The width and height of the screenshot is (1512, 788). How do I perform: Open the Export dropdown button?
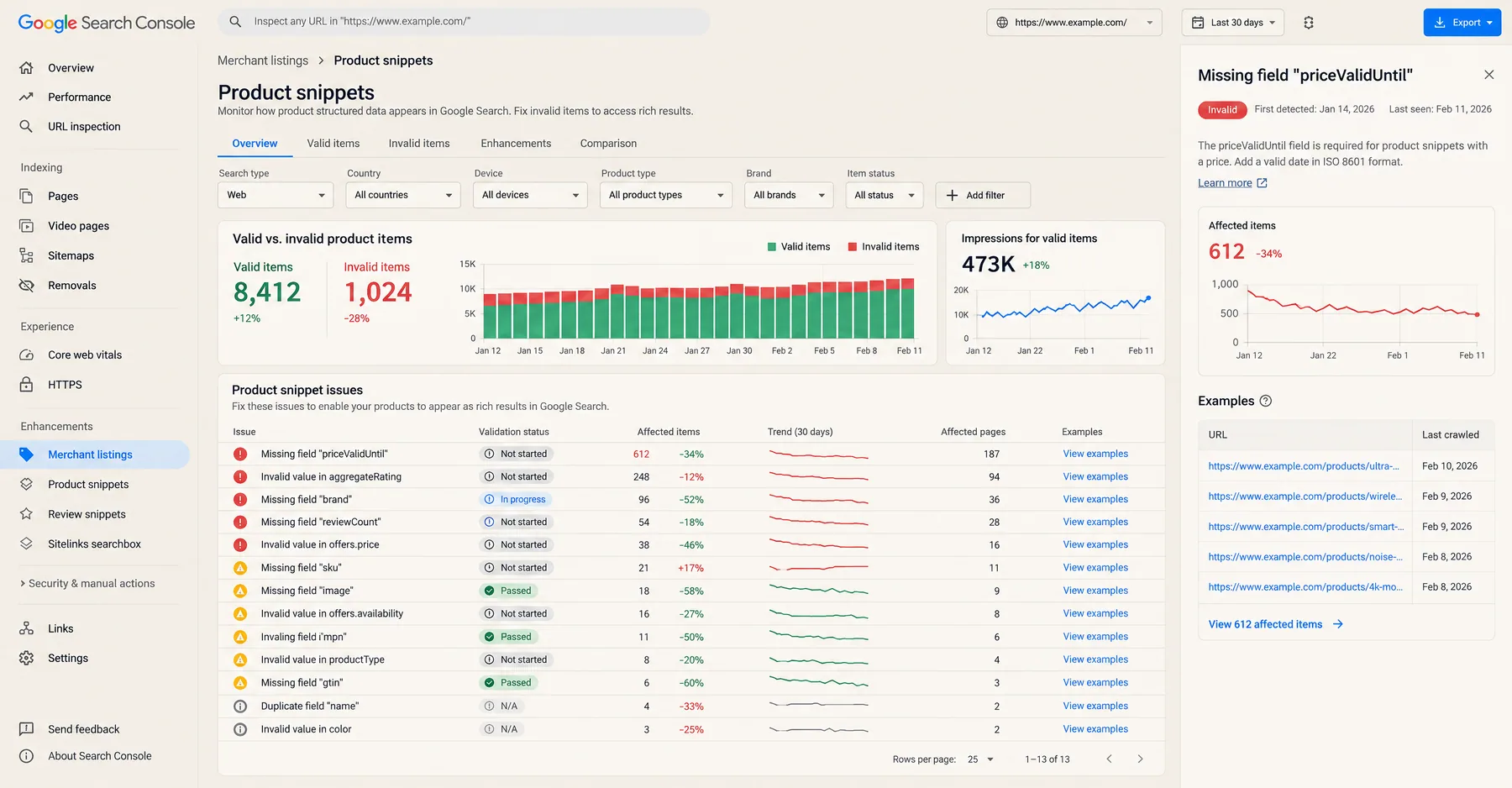click(1462, 23)
